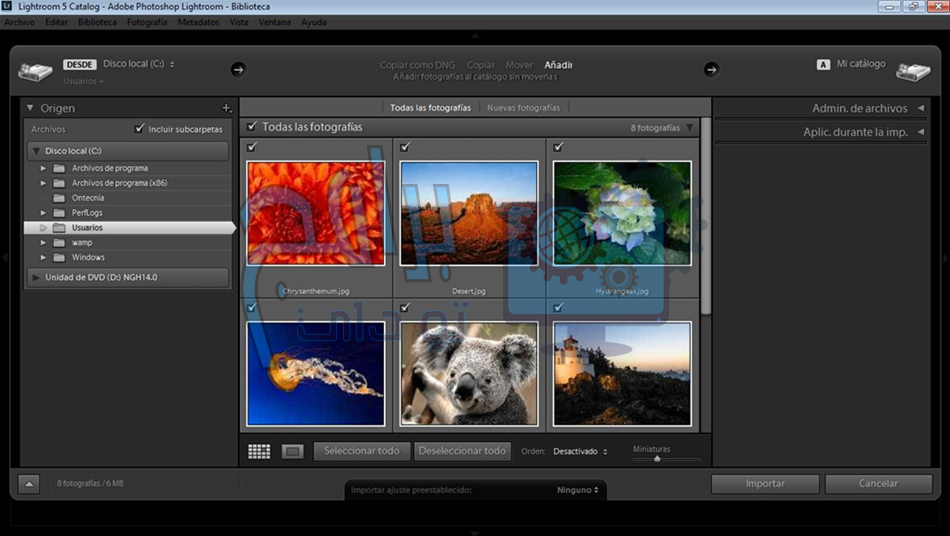Select the koala photo thumbnail
The width and height of the screenshot is (950, 536).
pyautogui.click(x=469, y=373)
